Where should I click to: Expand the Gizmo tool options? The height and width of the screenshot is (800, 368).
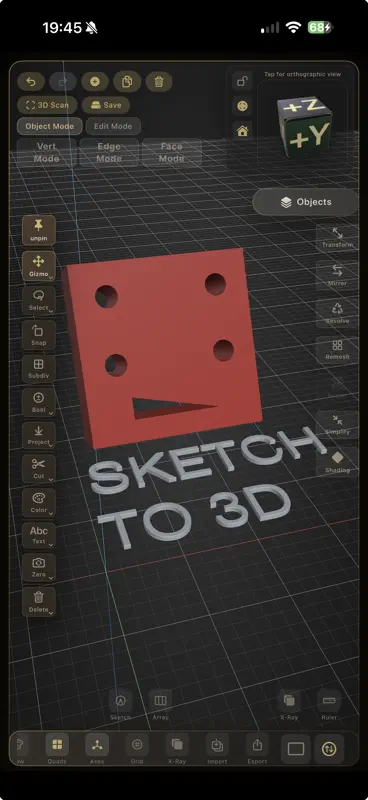pos(39,265)
